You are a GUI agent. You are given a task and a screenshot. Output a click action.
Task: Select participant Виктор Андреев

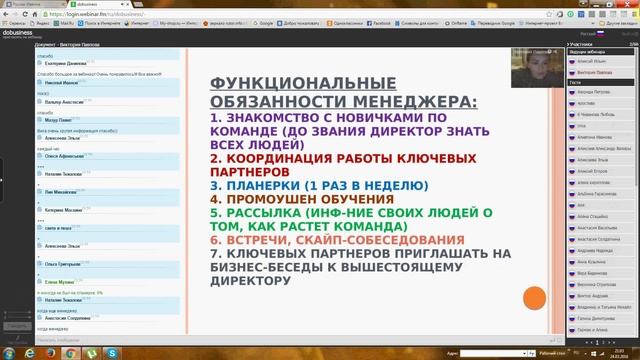click(593, 296)
